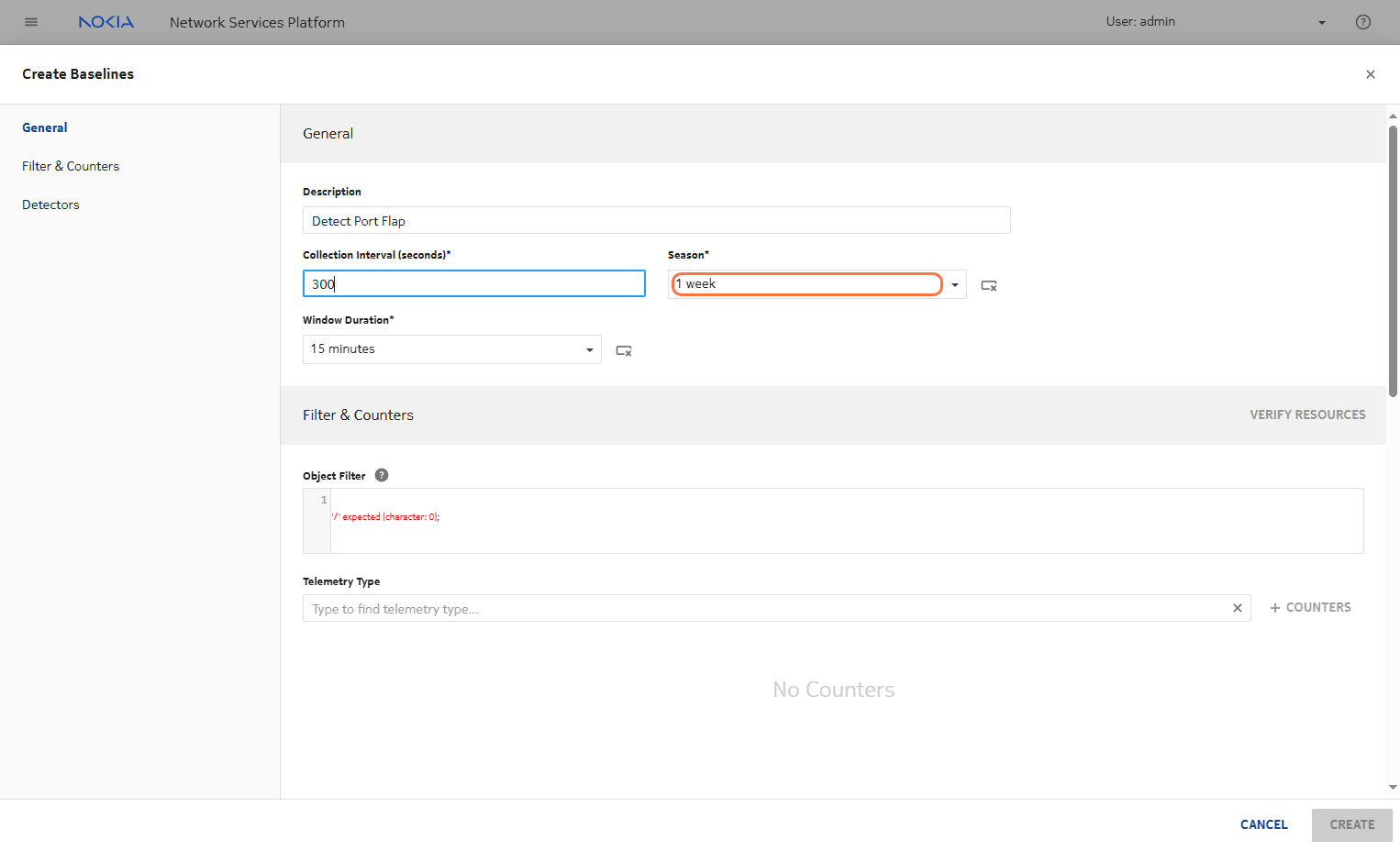Viewport: 1400px width, 851px height.
Task: Open the Window Duration dropdown
Action: [589, 349]
